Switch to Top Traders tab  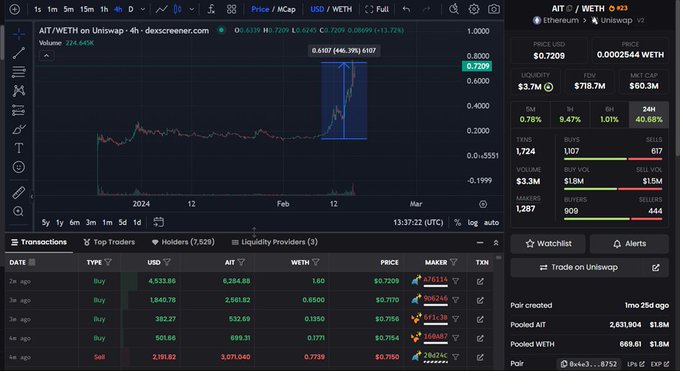click(x=109, y=242)
